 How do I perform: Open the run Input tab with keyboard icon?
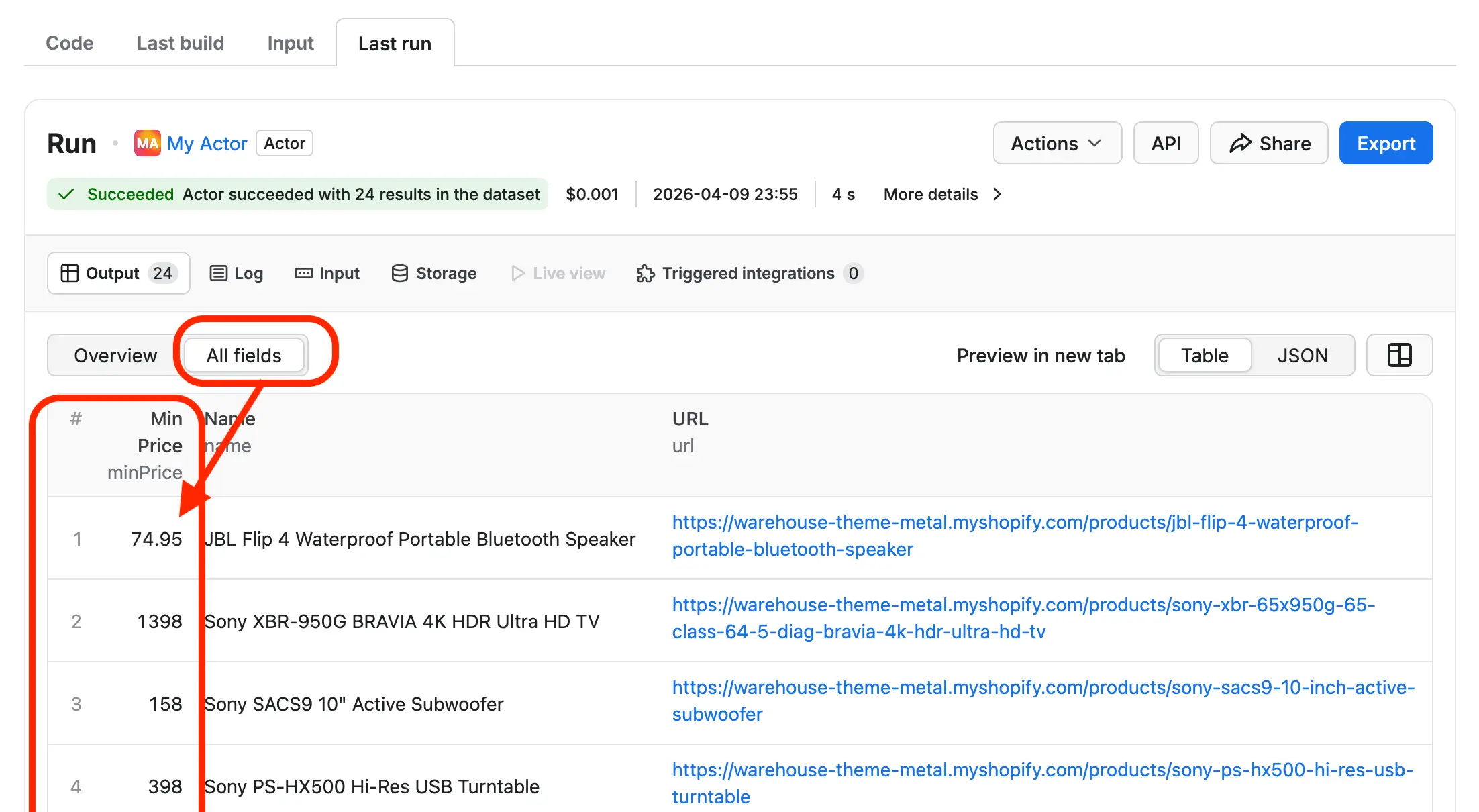(327, 273)
